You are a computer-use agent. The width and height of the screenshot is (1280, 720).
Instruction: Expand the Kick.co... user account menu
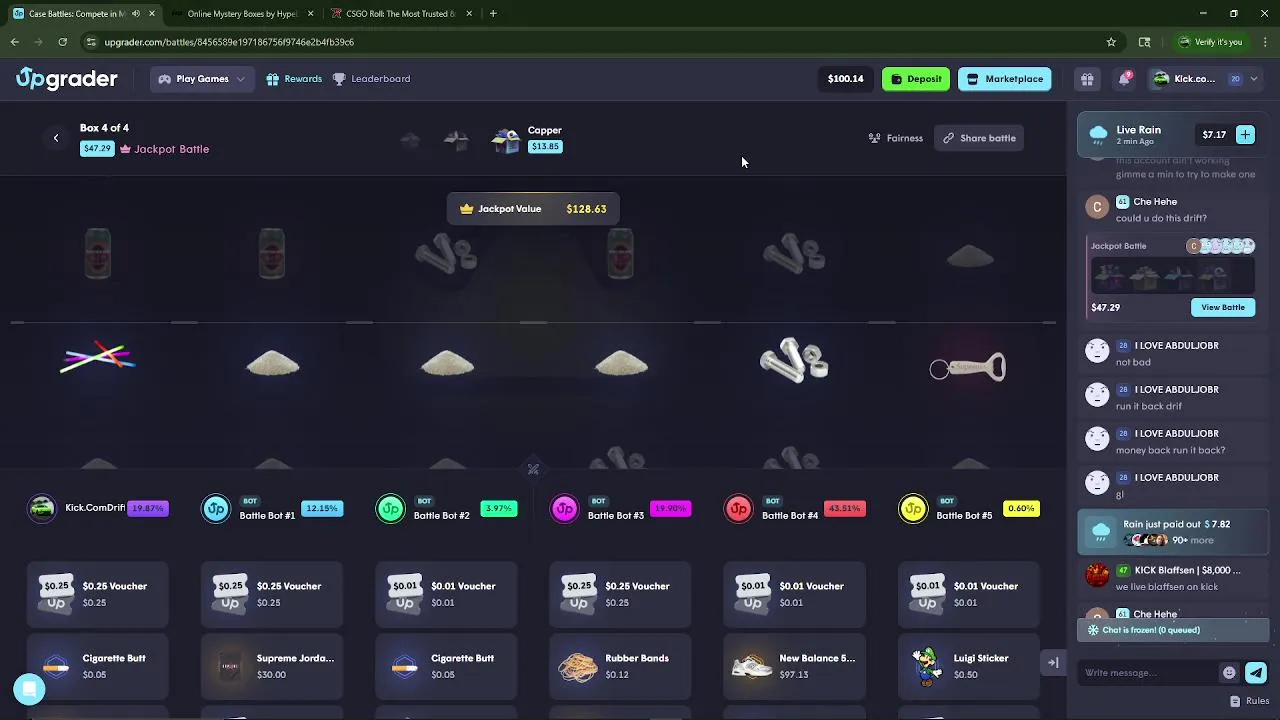coord(1205,79)
